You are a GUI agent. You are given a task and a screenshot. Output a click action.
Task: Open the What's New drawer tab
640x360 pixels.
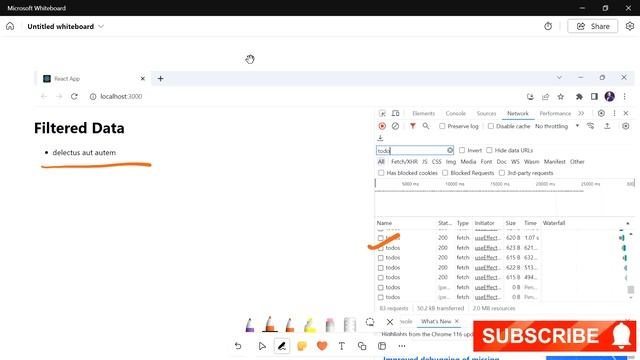pos(436,322)
